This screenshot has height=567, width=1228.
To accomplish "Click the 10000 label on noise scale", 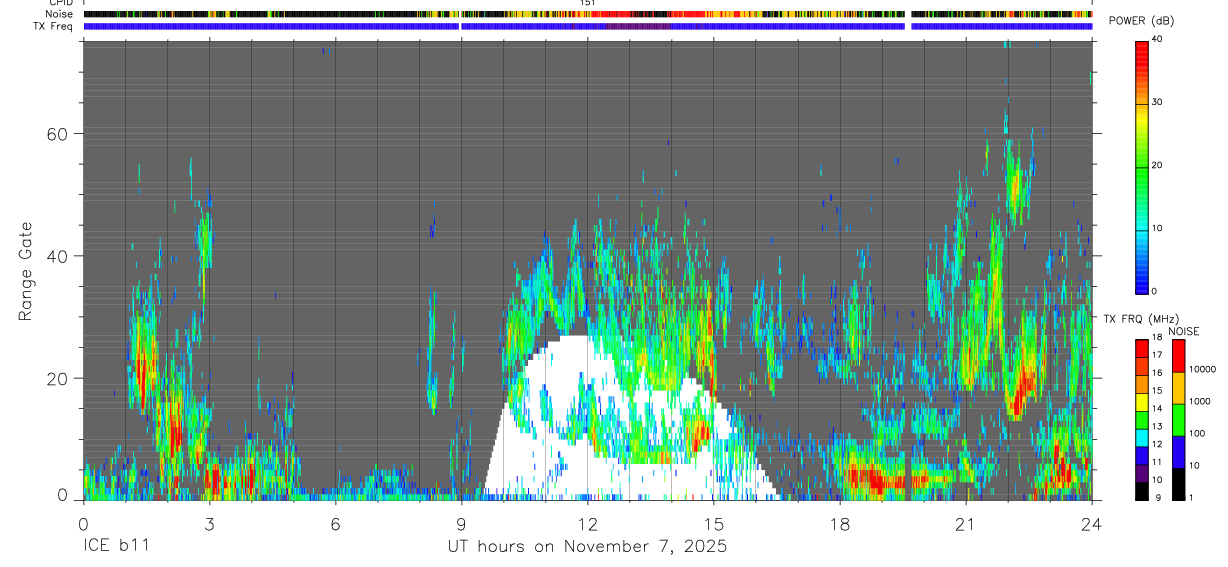I will (1203, 369).
